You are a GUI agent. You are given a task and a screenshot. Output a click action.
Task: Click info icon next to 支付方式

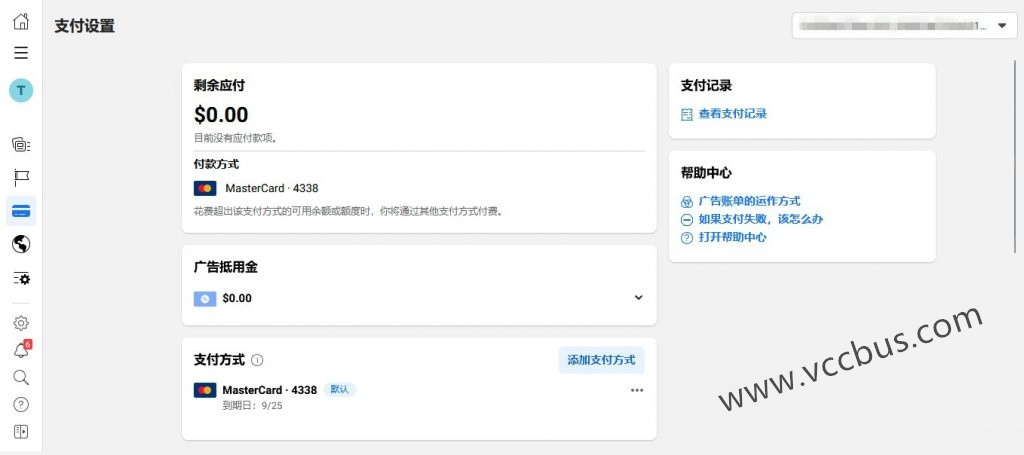click(x=257, y=360)
